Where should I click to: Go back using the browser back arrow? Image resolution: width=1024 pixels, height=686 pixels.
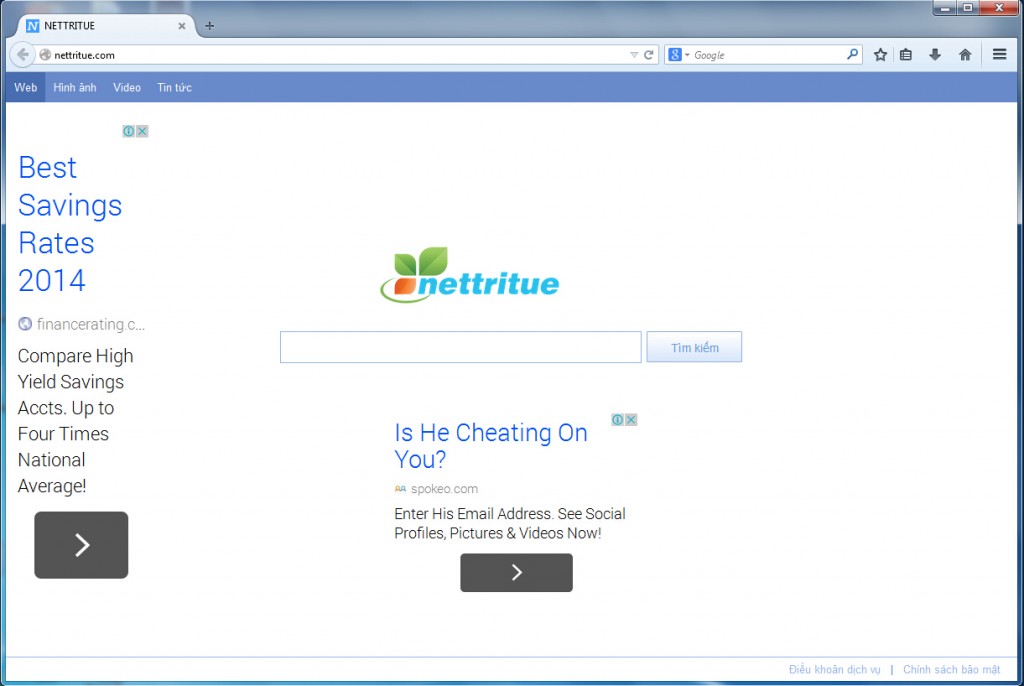(22, 55)
